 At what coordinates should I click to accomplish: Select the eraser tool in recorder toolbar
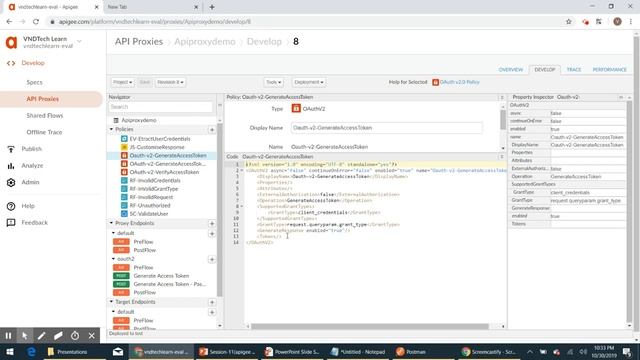pos(58,336)
